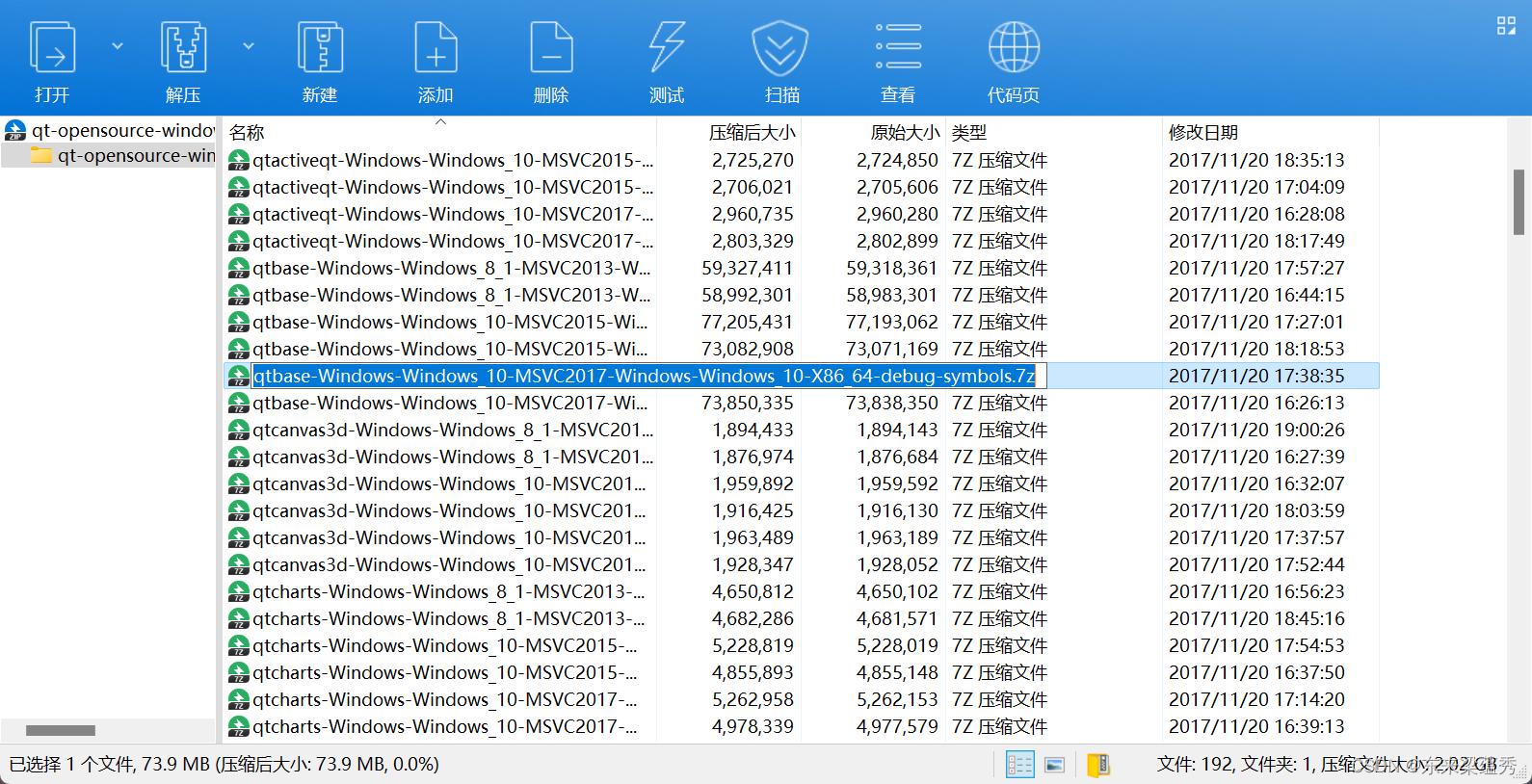
Task: Sort by the 原始大小 column header
Action: tap(904, 133)
